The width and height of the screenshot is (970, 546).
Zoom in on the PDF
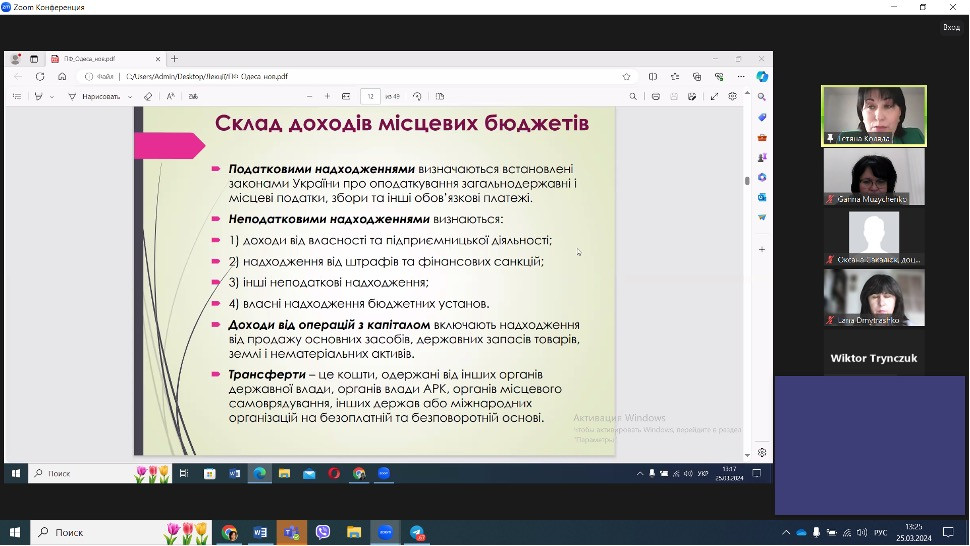pyautogui.click(x=327, y=96)
